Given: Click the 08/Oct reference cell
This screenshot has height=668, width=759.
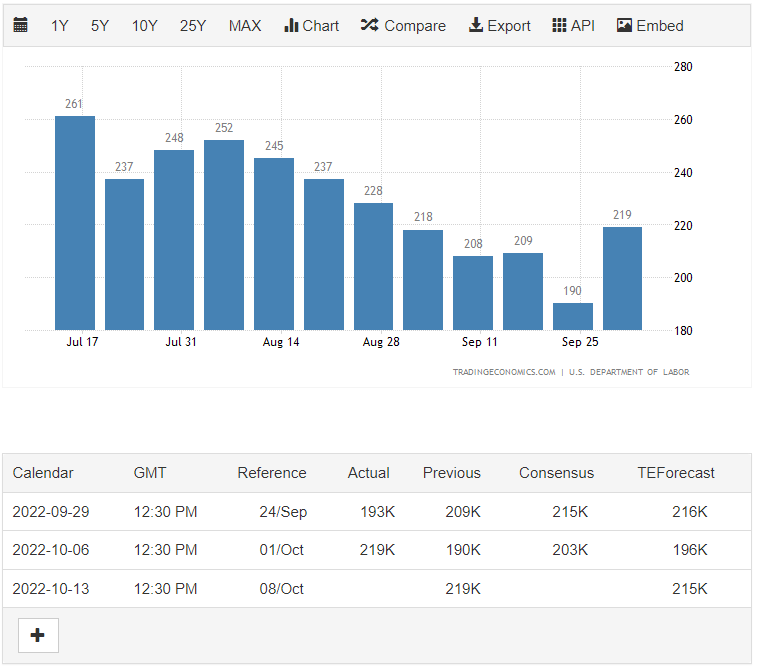Looking at the screenshot, I should point(281,589).
